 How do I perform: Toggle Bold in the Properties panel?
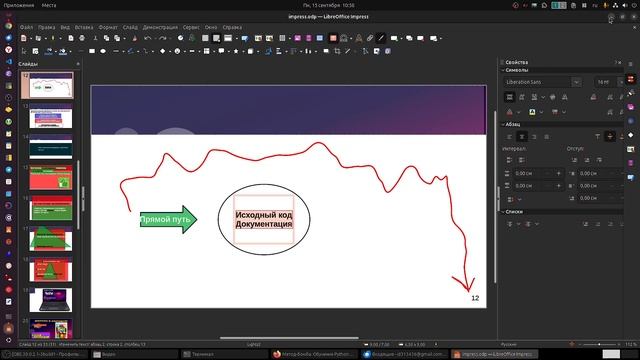[509, 97]
